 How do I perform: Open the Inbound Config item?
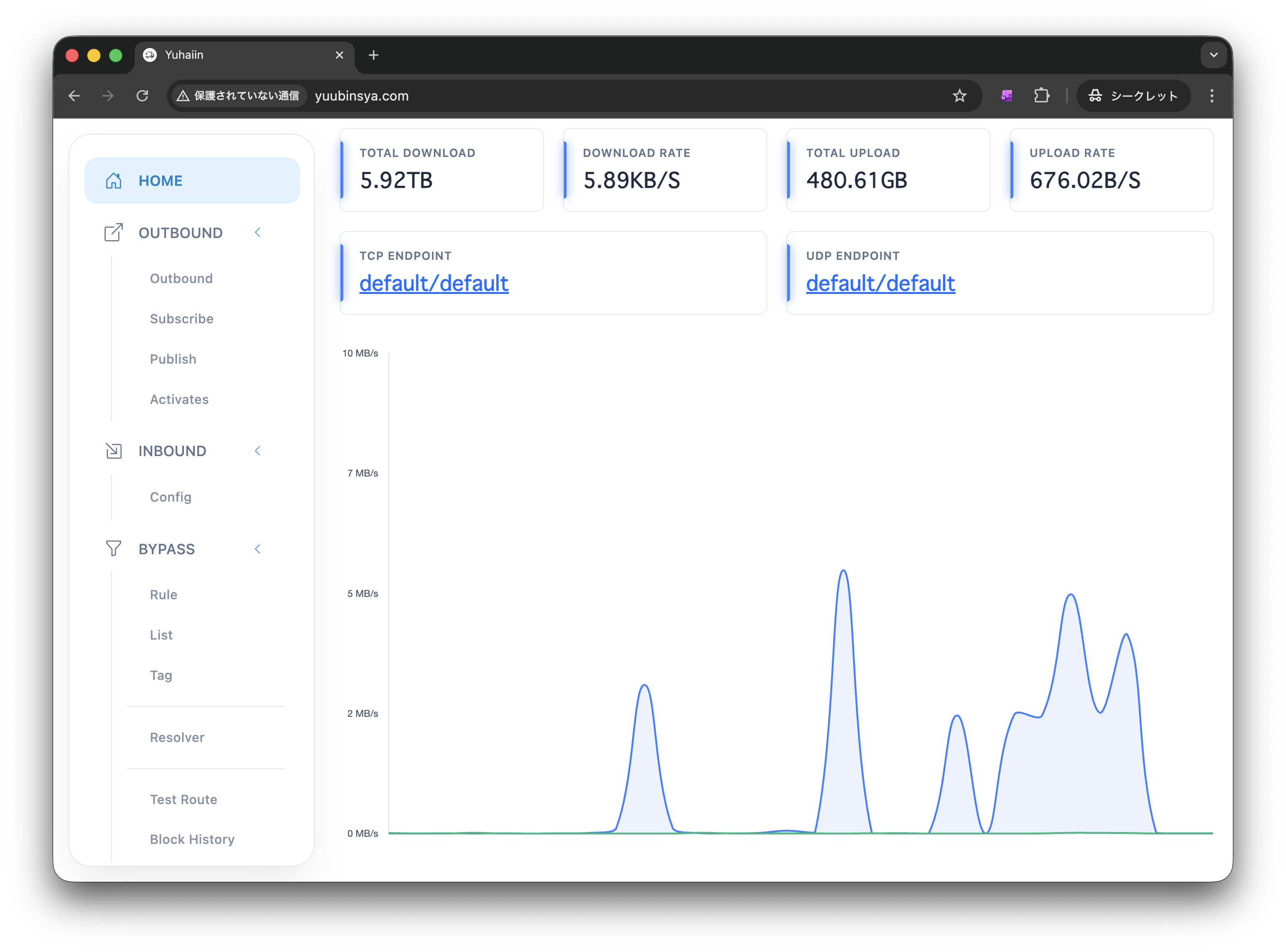coord(171,497)
